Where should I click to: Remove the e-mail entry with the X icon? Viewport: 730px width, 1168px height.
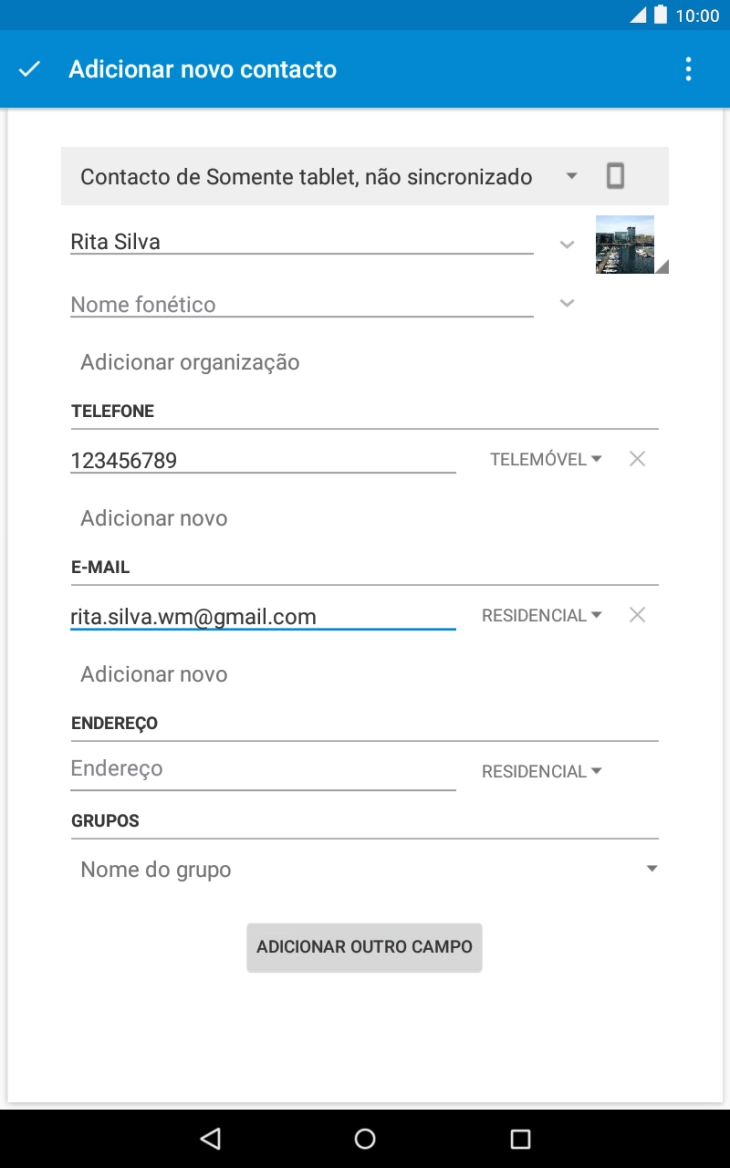637,615
